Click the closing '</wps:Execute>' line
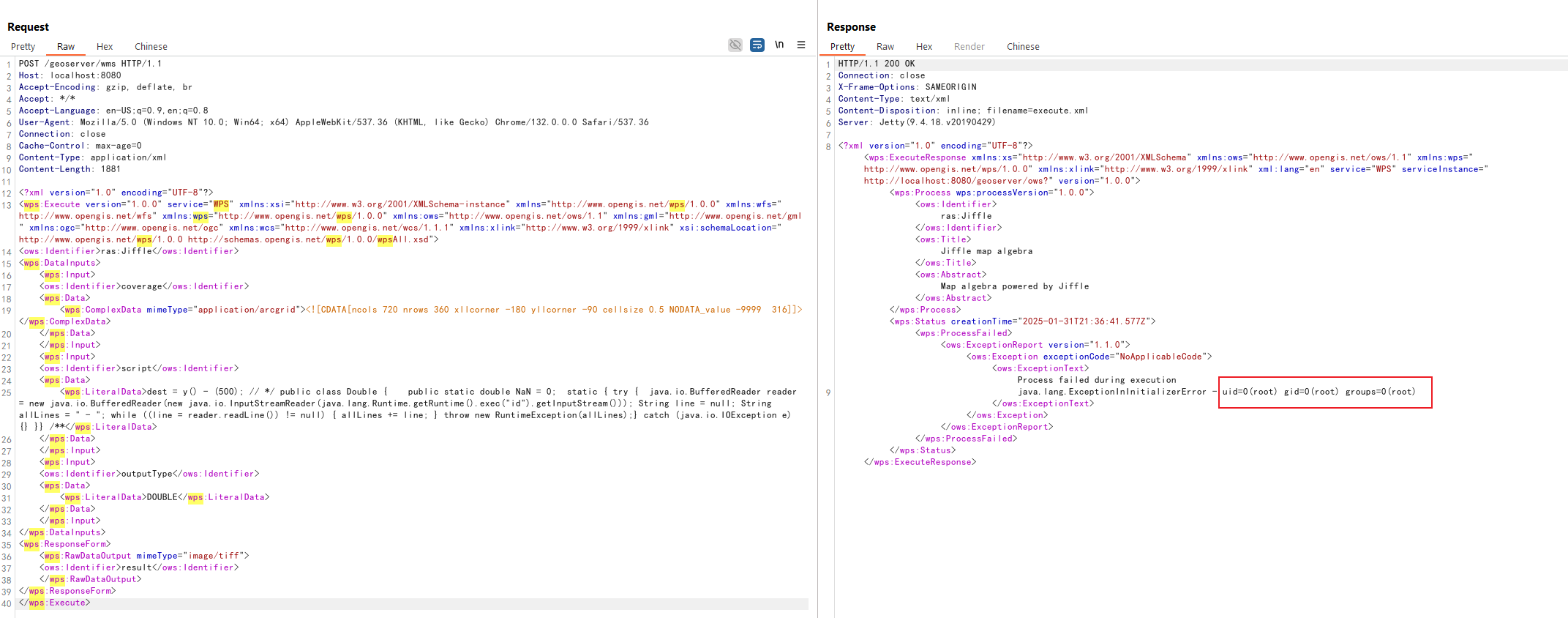 point(55,603)
